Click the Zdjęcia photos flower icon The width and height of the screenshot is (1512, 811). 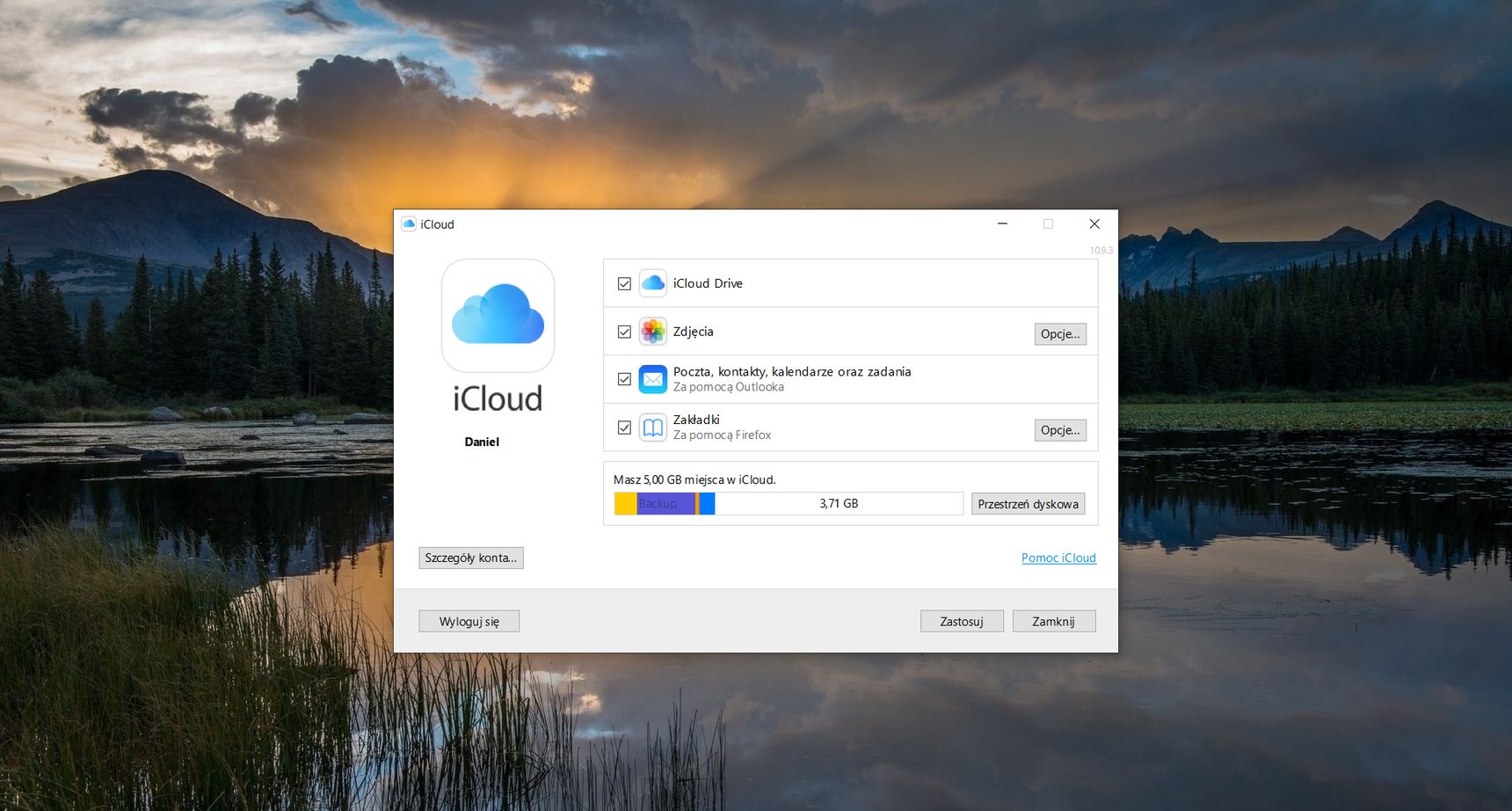click(652, 332)
